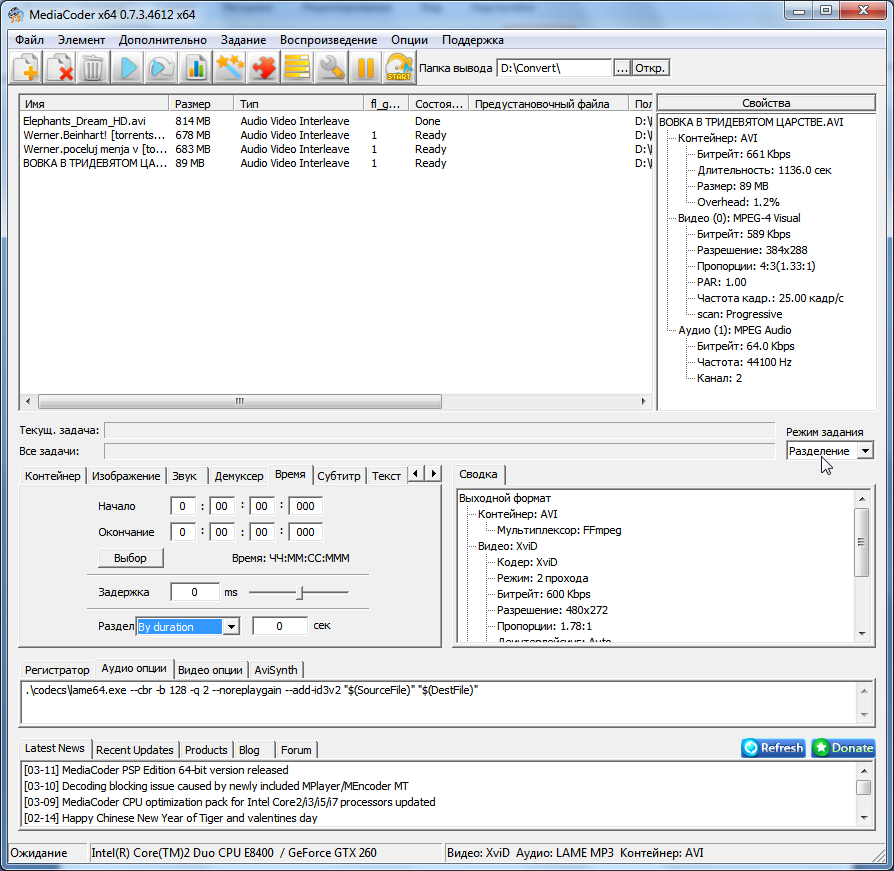The image size is (894, 871).
Task: Switch to the Демуксер tab
Action: point(239,476)
